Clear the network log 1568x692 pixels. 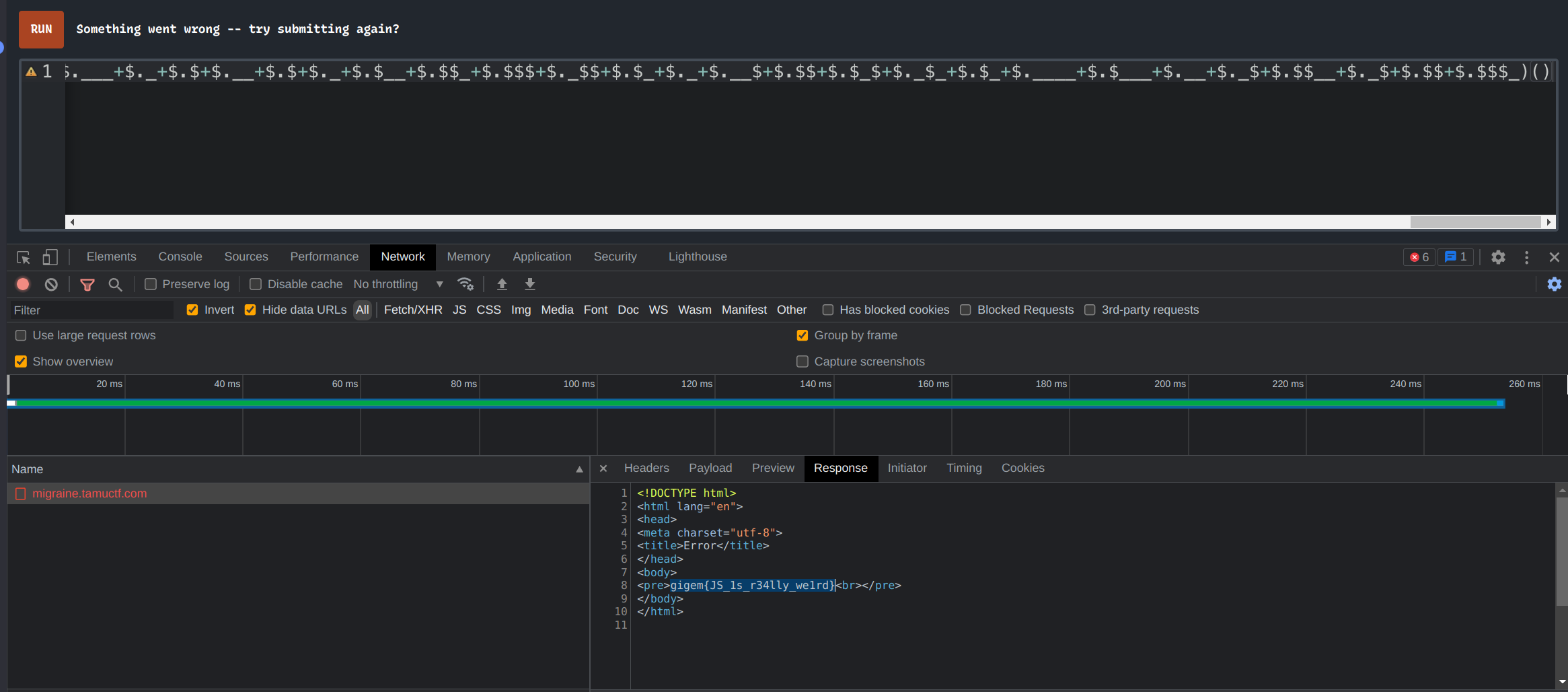[51, 284]
